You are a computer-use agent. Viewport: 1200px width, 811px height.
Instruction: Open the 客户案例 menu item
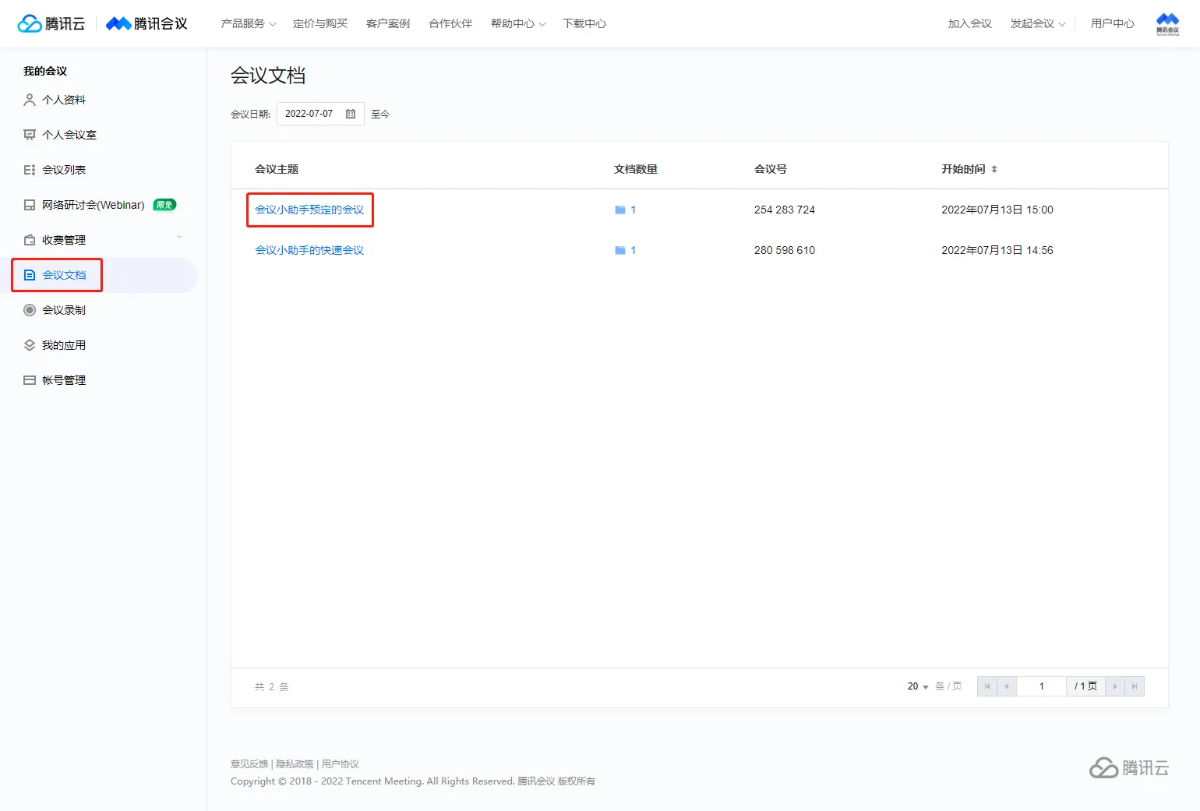(388, 23)
